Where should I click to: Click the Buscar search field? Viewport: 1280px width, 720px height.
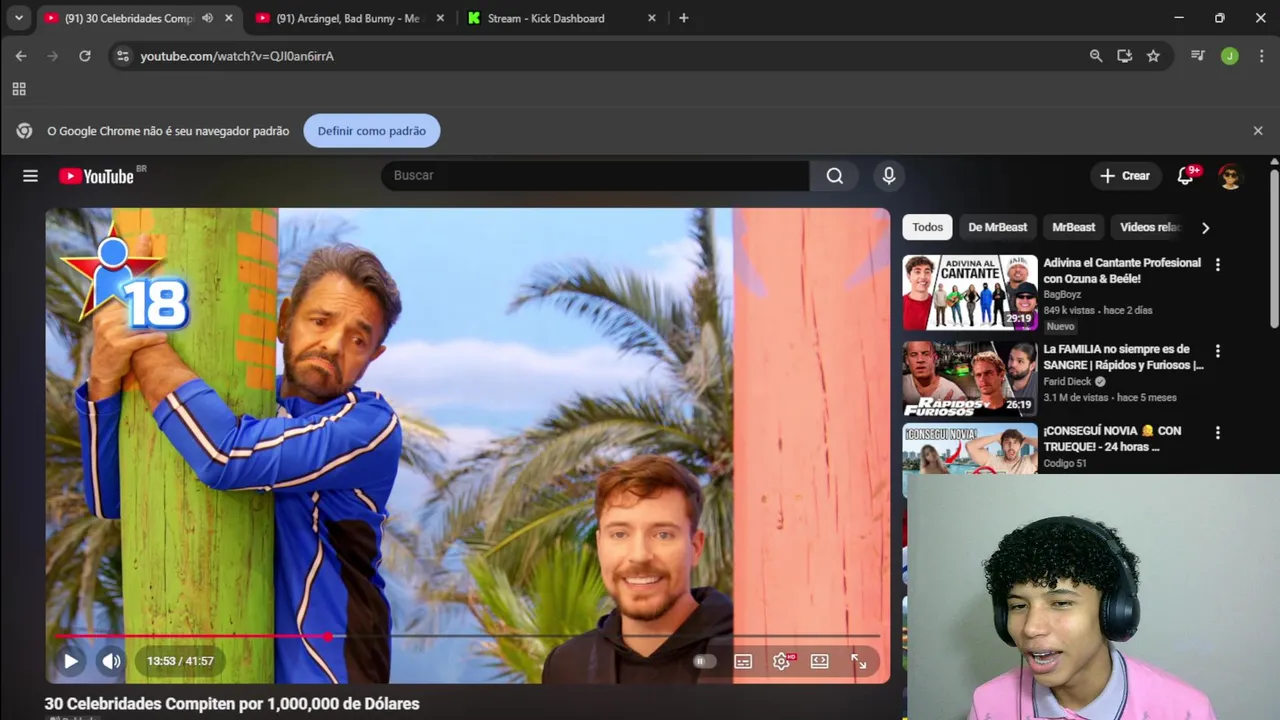point(595,176)
